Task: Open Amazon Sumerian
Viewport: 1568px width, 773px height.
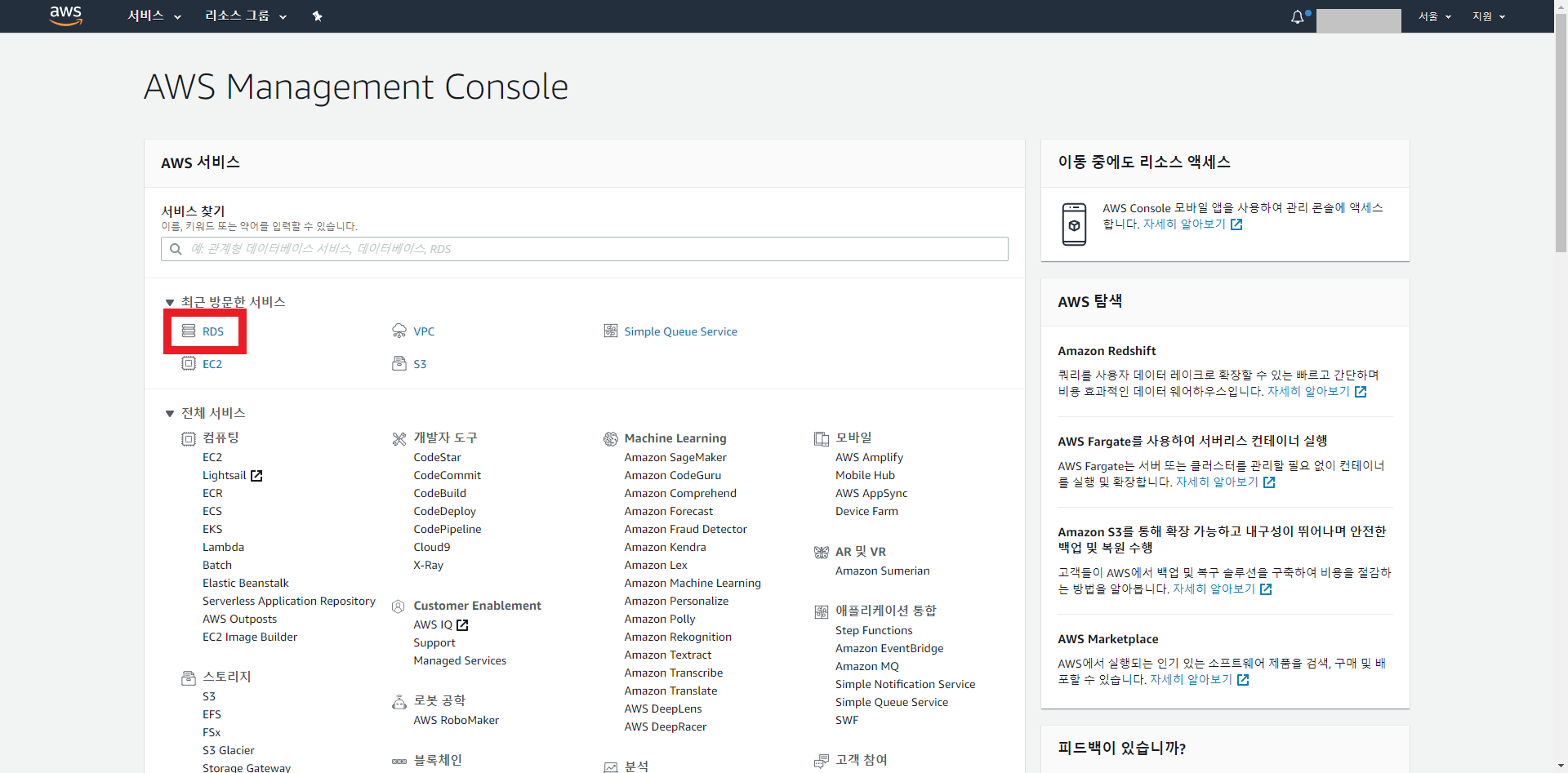Action: [883, 571]
